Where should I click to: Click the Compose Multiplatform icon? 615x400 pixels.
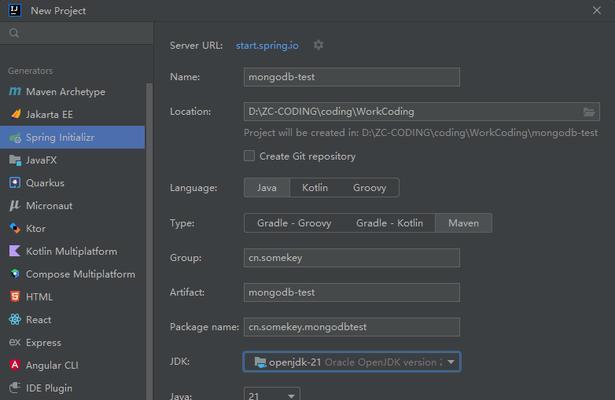[15, 274]
